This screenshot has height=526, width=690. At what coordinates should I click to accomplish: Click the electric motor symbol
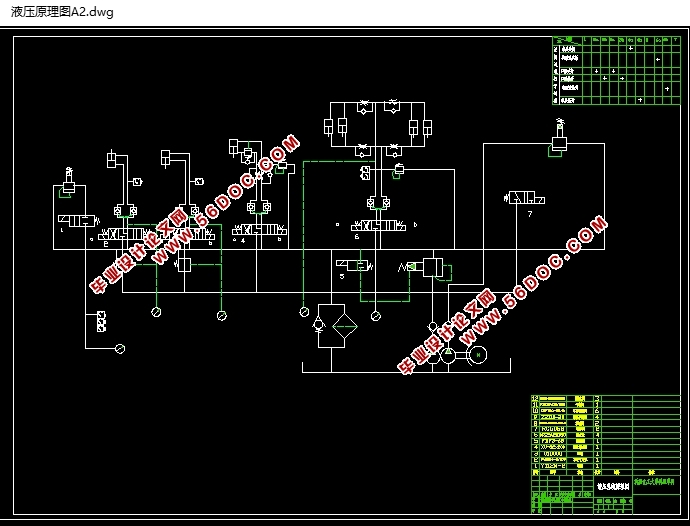[x=479, y=354]
